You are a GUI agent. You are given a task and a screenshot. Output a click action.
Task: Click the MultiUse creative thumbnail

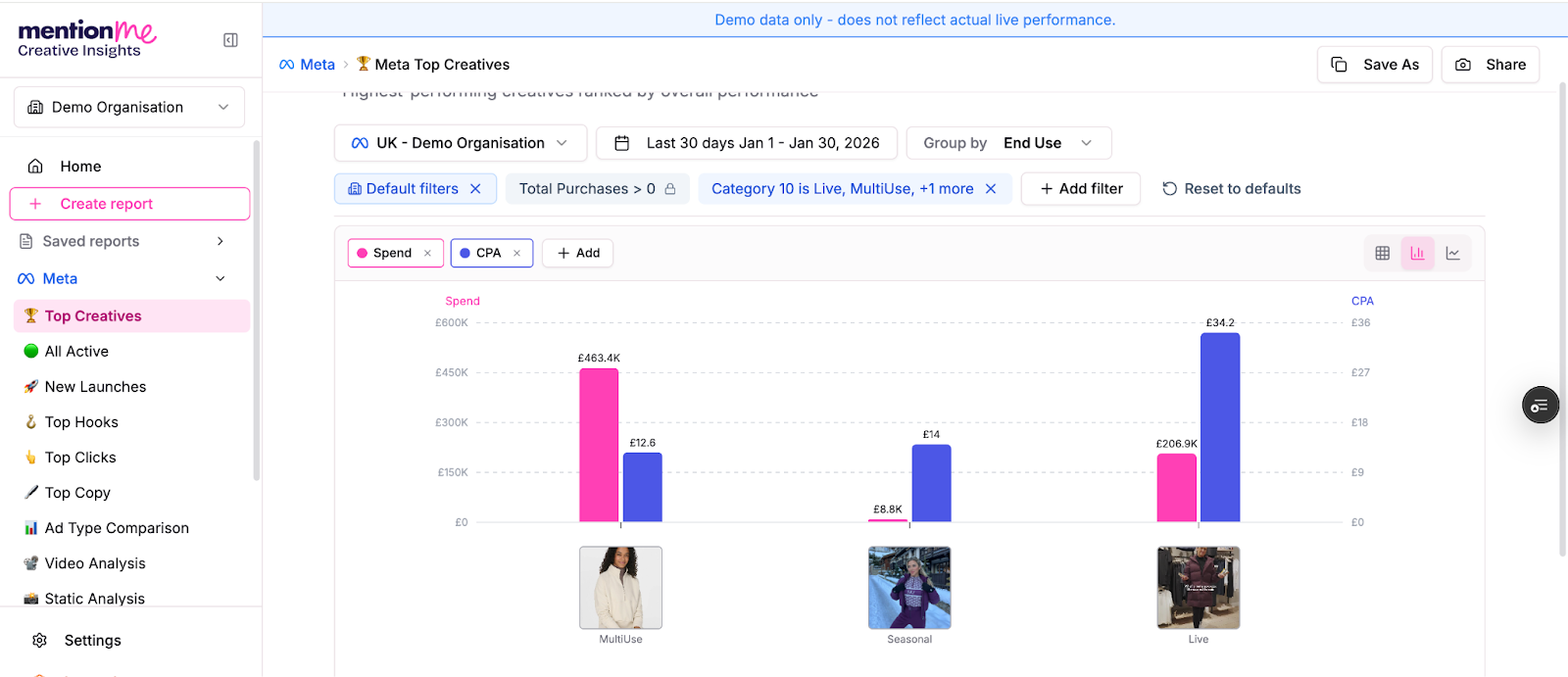[620, 588]
